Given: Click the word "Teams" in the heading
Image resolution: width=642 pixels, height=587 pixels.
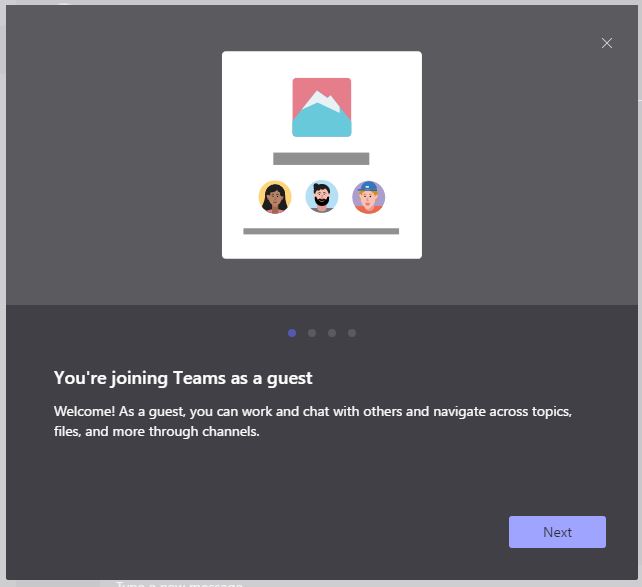Looking at the screenshot, I should 198,378.
